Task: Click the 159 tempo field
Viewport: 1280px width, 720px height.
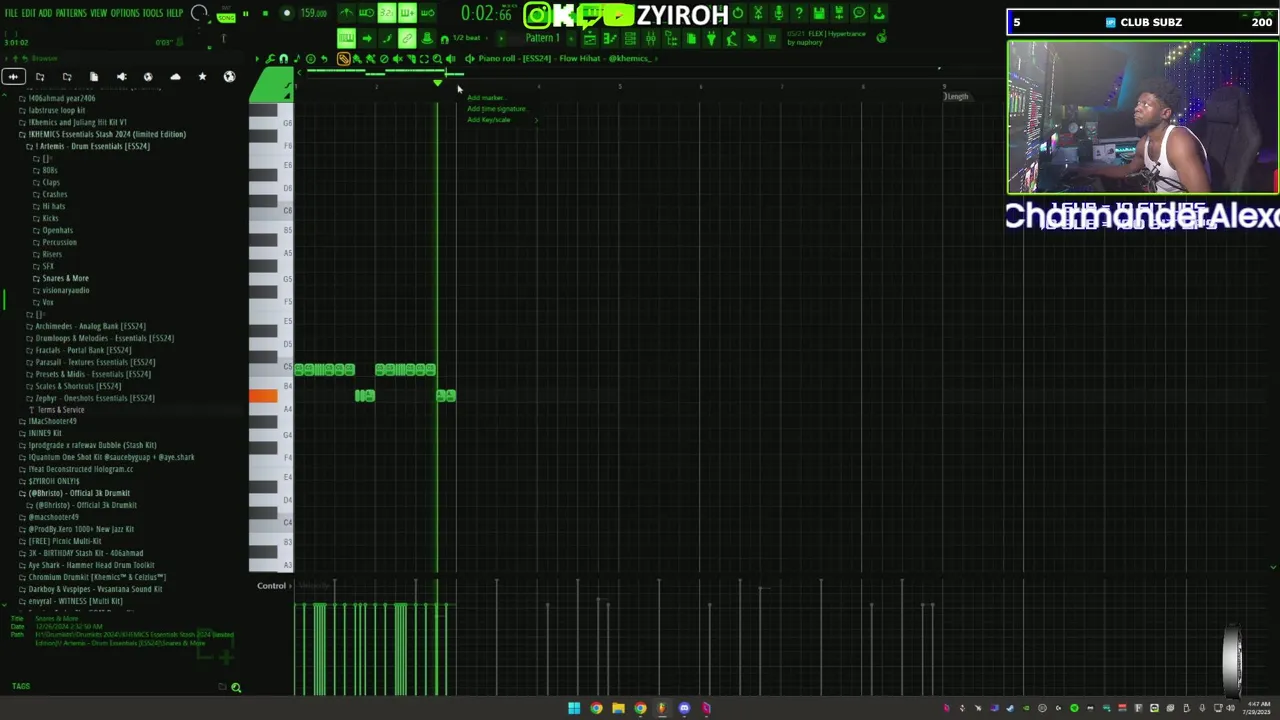Action: 314,13
